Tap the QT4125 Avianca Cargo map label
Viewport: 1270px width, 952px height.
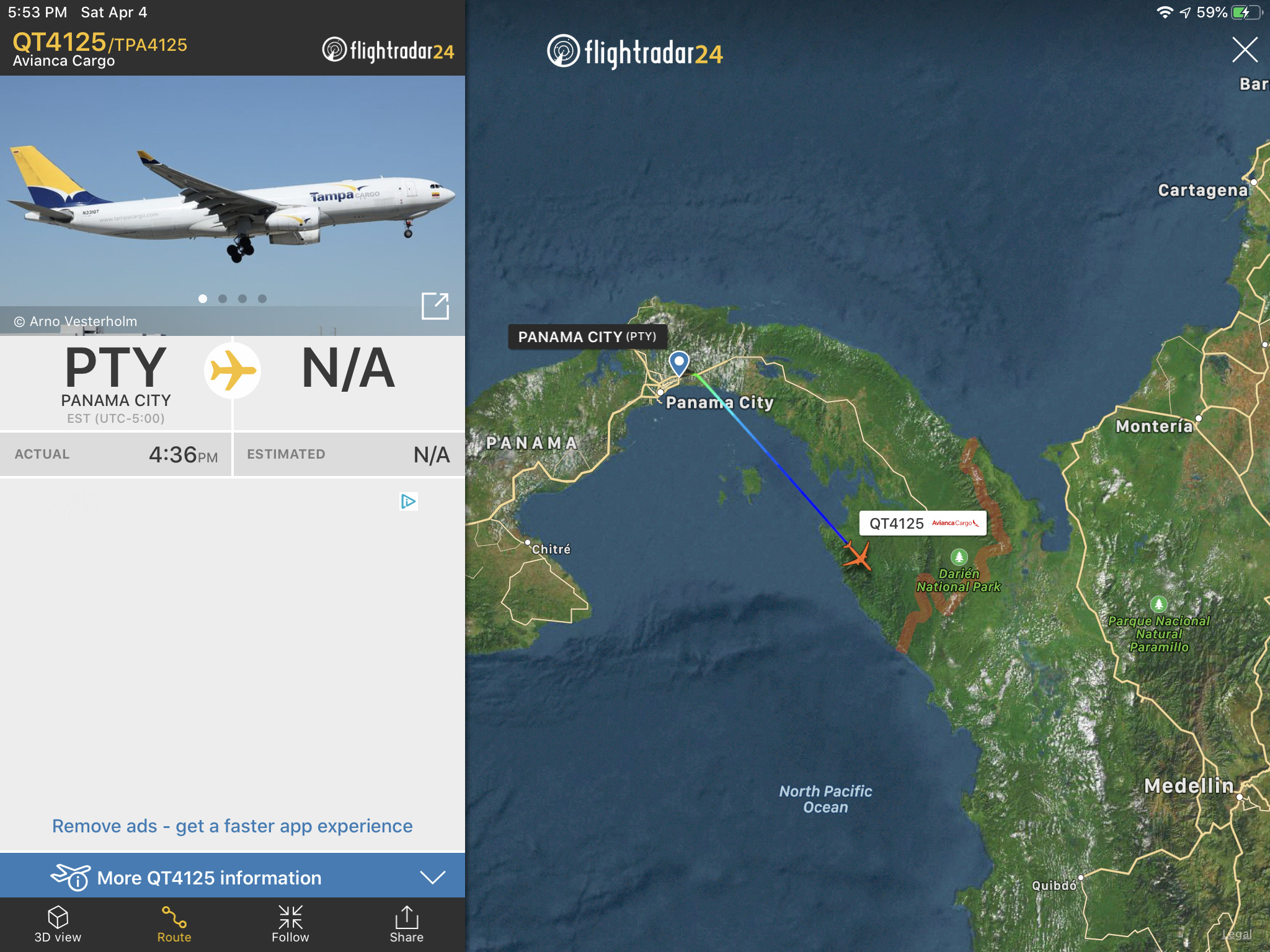point(923,523)
